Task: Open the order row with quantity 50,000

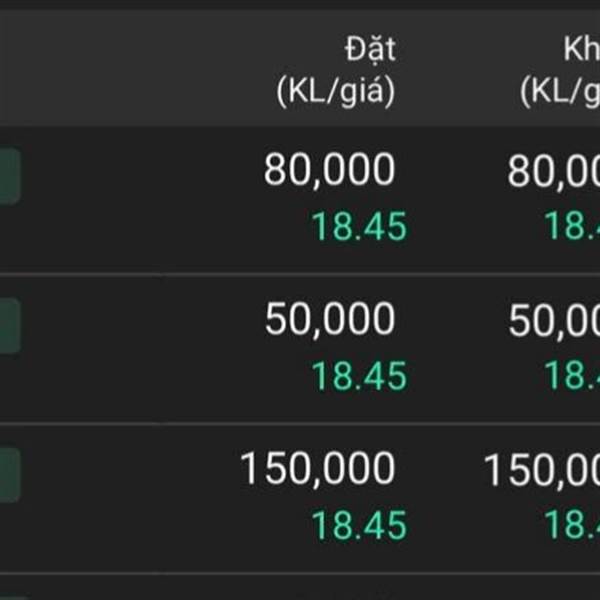Action: (150, 349)
